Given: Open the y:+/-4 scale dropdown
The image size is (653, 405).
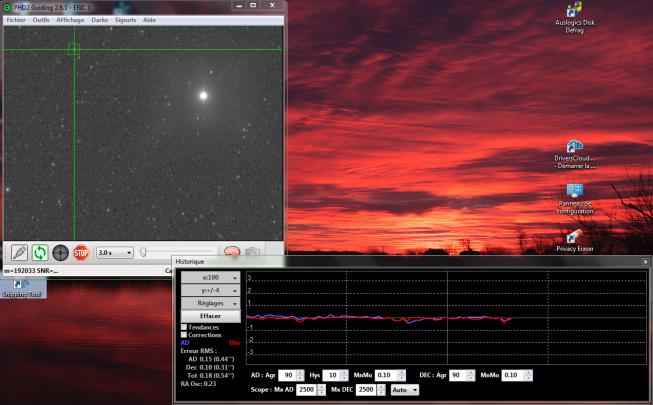Looking at the screenshot, I should pyautogui.click(x=211, y=290).
